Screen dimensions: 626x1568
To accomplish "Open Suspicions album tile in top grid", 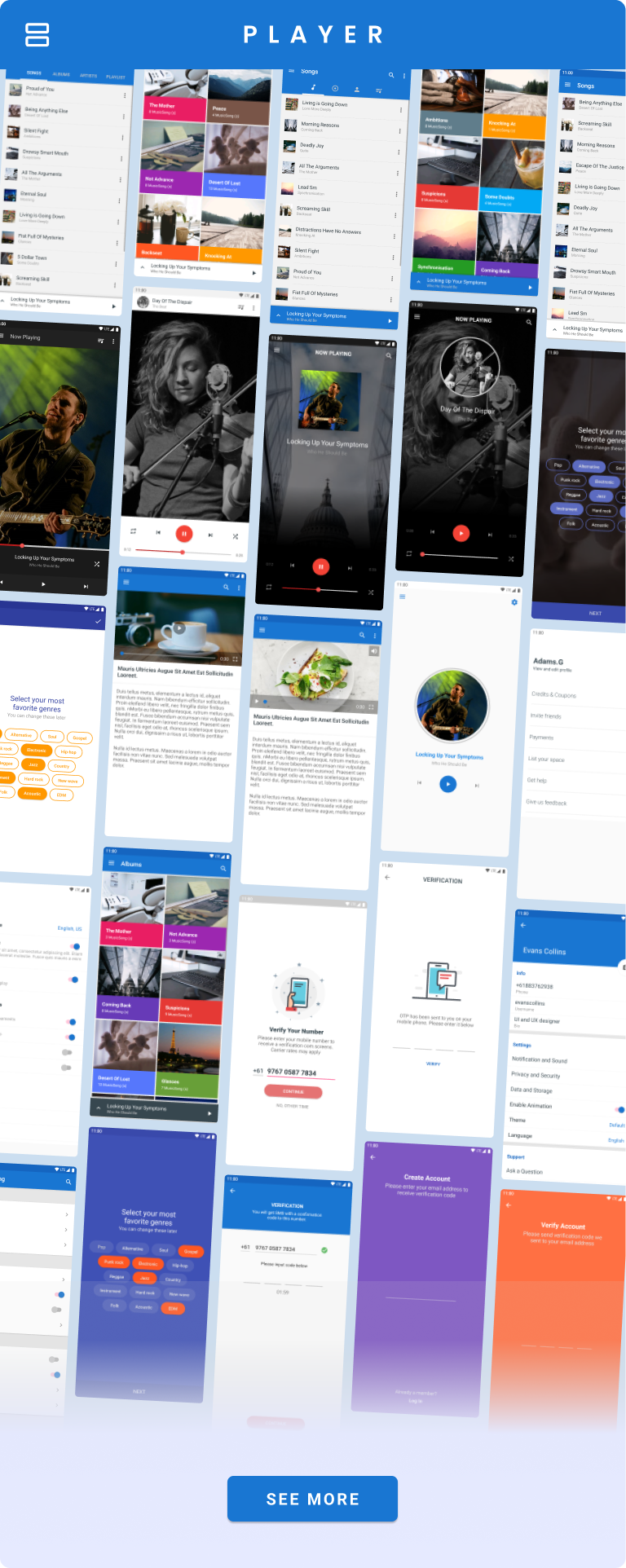I will click(x=447, y=171).
